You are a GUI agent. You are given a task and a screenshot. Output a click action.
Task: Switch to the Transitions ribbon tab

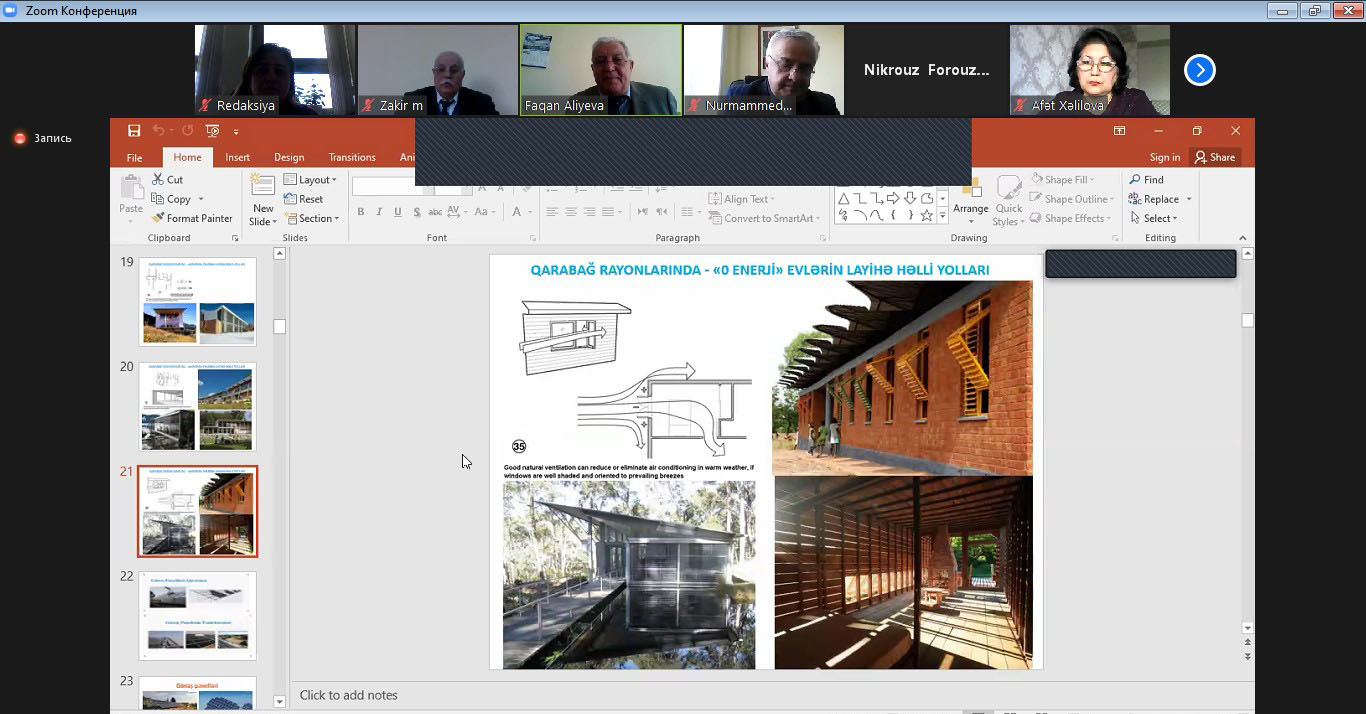[x=352, y=158]
